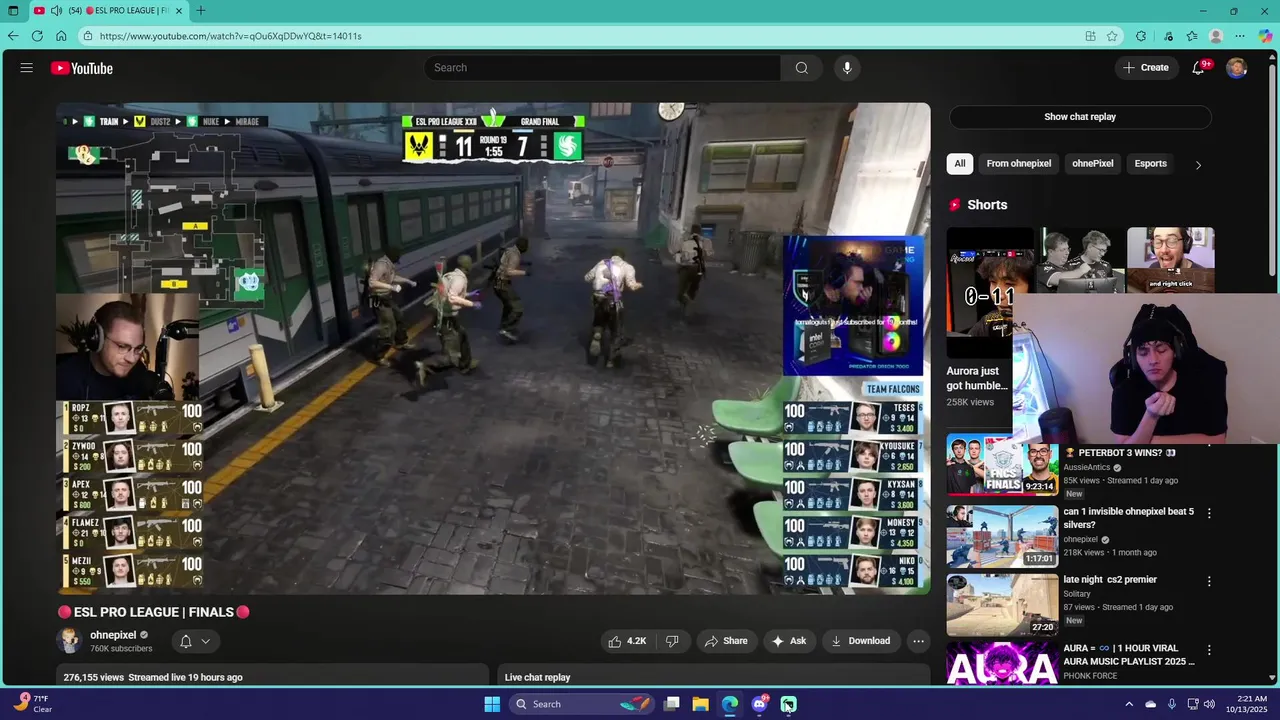Screen dimensions: 1280x720
Task: Open the subscription notification bell dropdown
Action: click(195, 641)
